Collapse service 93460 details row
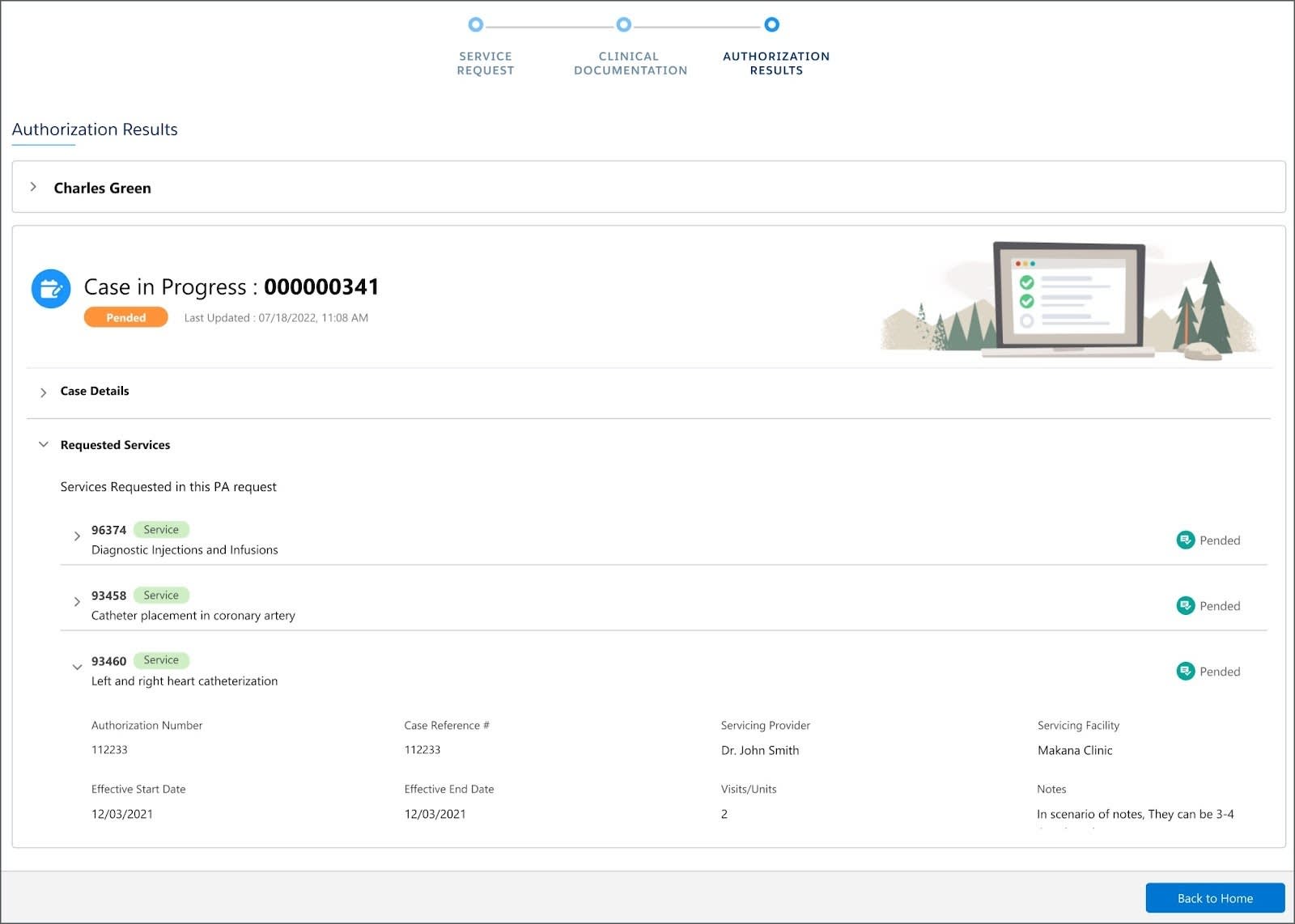 coord(78,667)
